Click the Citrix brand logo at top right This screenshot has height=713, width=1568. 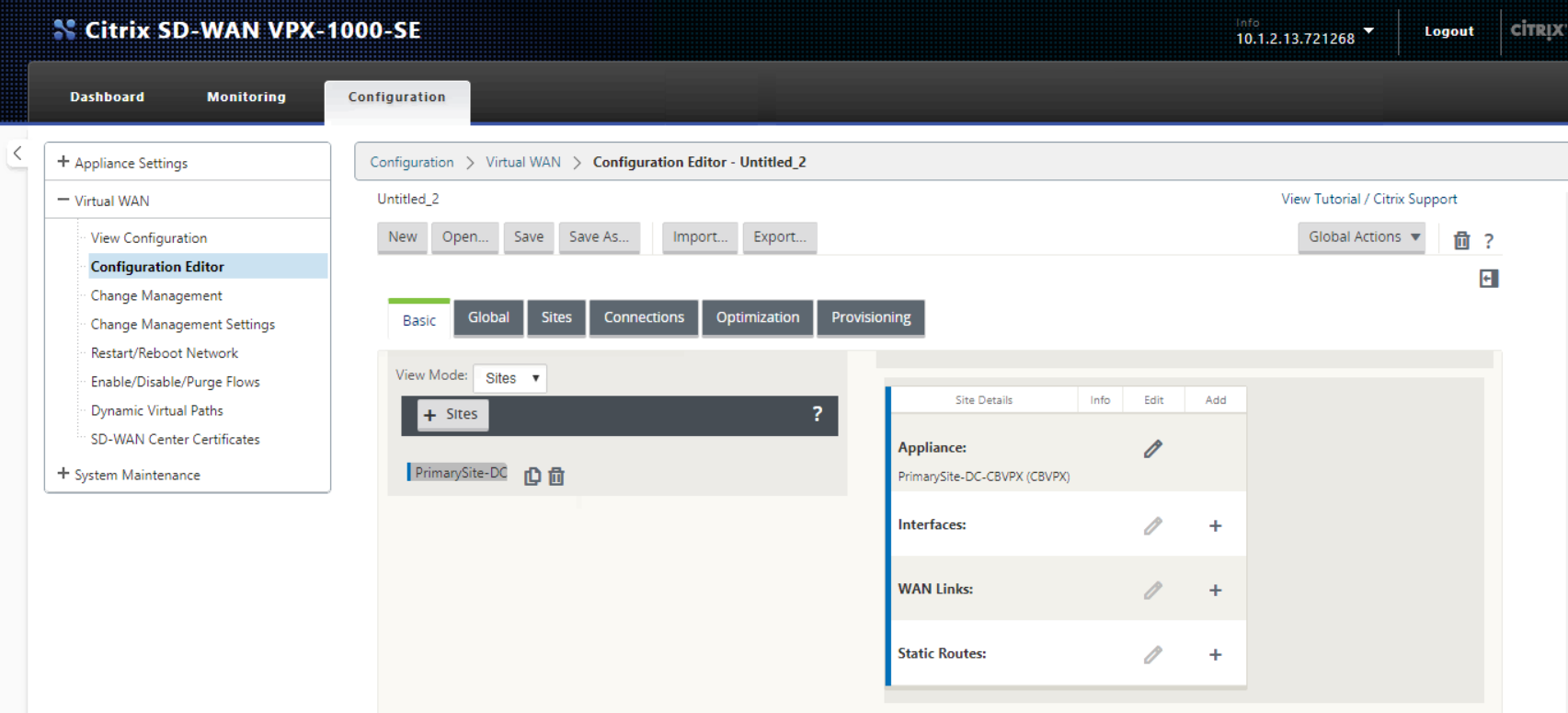pos(1538,30)
